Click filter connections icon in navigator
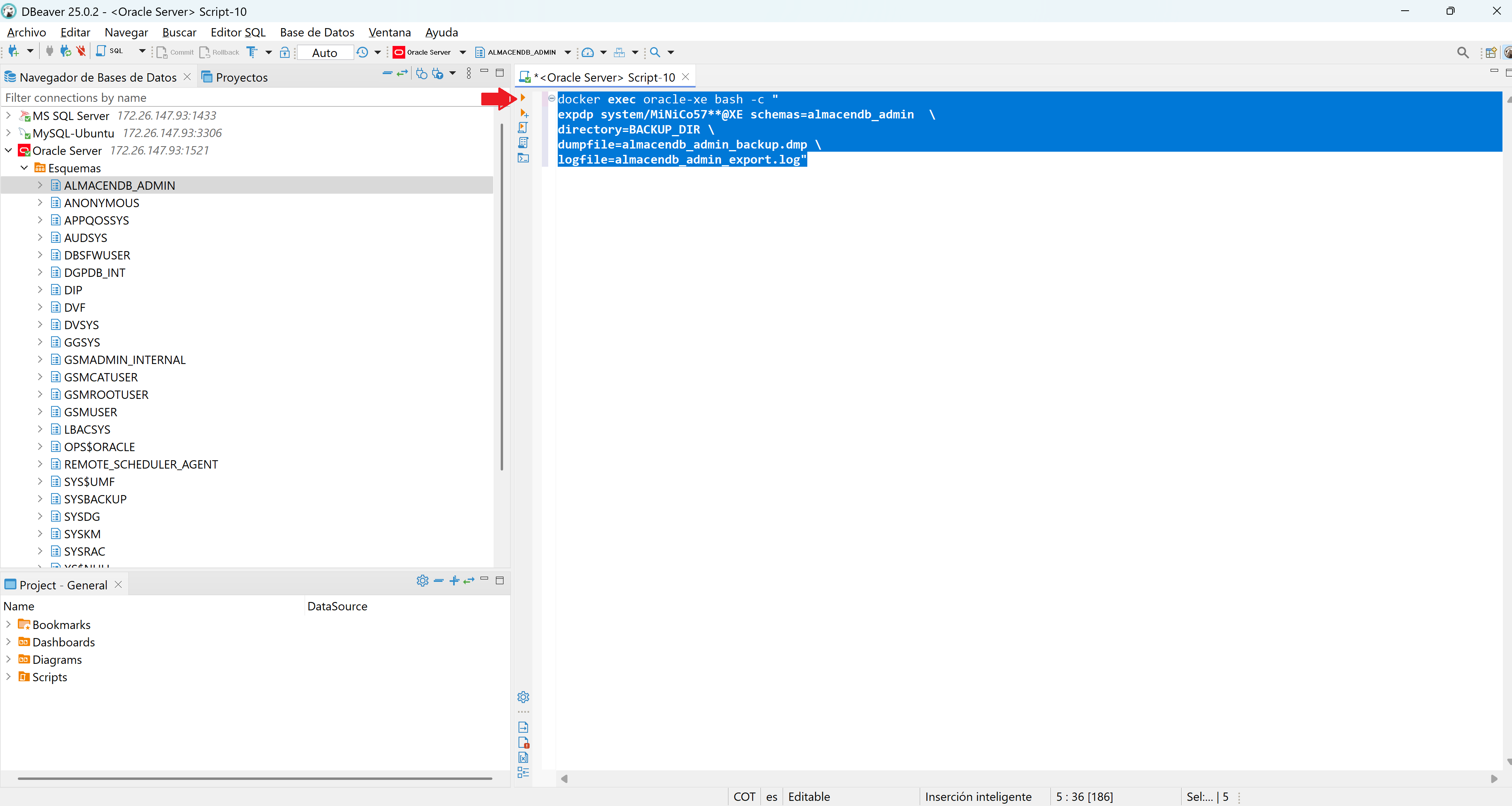The image size is (1512, 806). pos(437,73)
